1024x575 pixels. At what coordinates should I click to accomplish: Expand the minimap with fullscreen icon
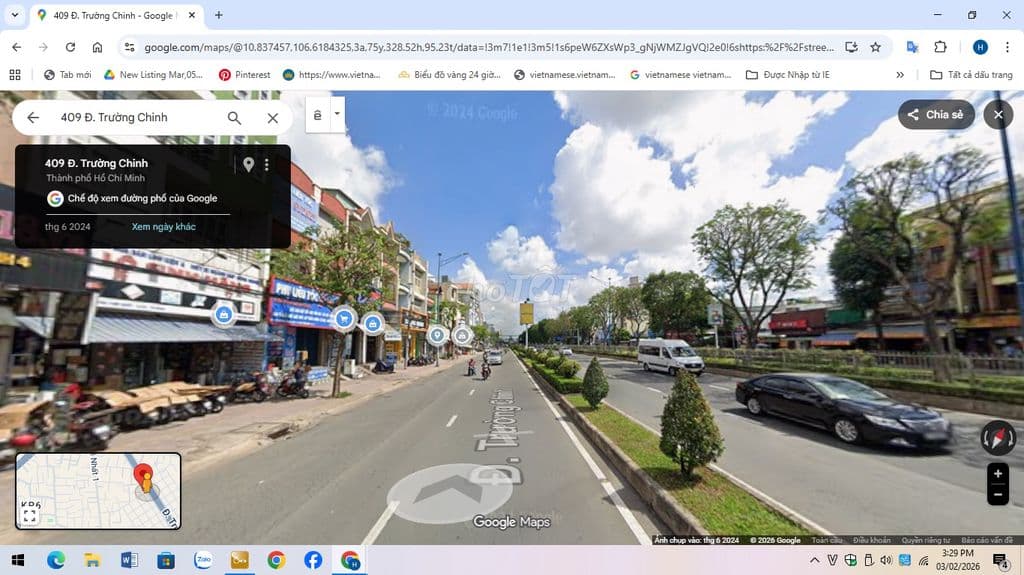[30, 515]
